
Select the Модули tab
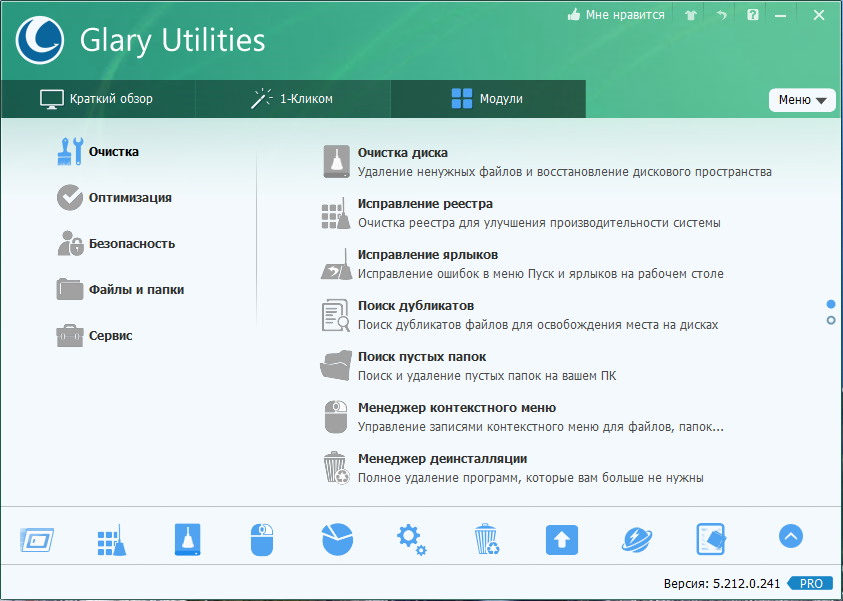tap(488, 99)
